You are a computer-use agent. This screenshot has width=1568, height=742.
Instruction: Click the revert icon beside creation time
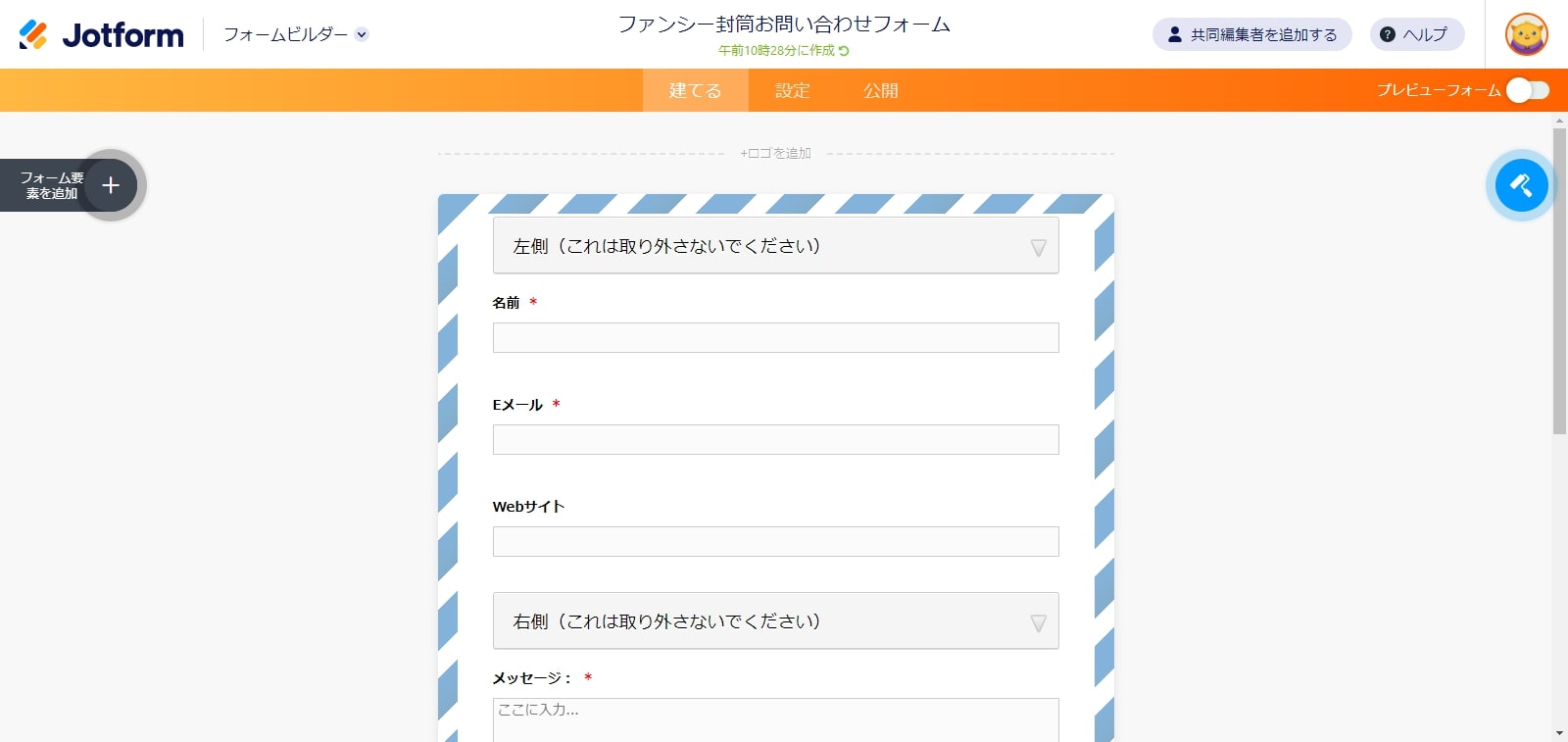(844, 51)
